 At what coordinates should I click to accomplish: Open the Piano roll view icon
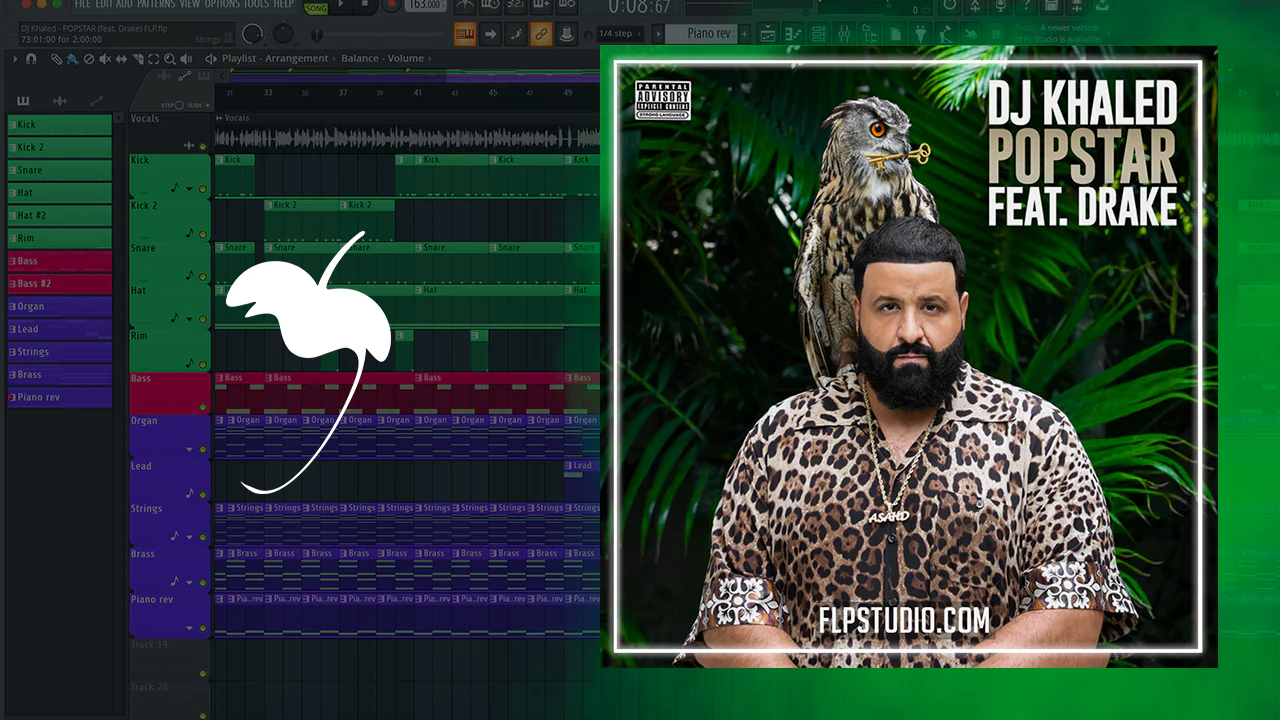(794, 34)
